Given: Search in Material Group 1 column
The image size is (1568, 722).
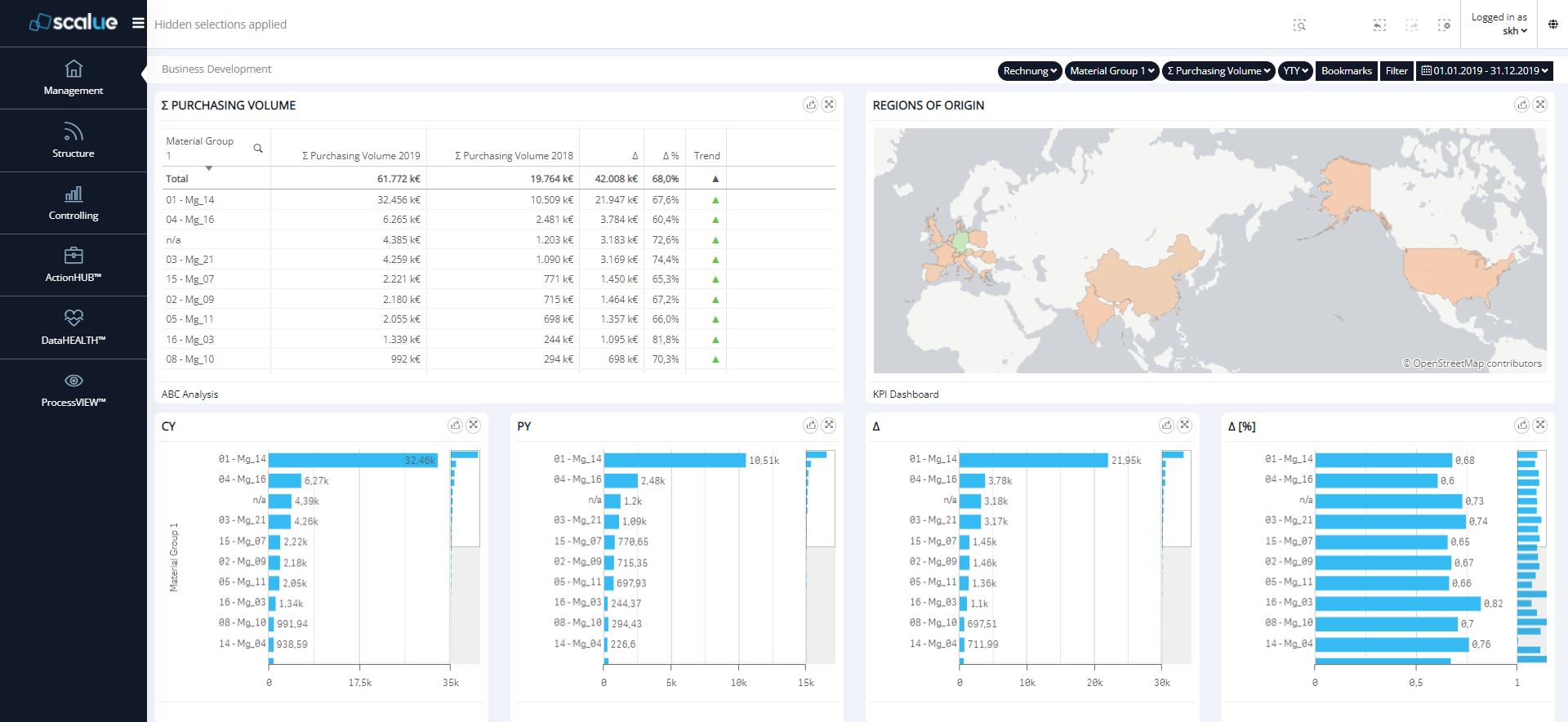Looking at the screenshot, I should tap(258, 148).
